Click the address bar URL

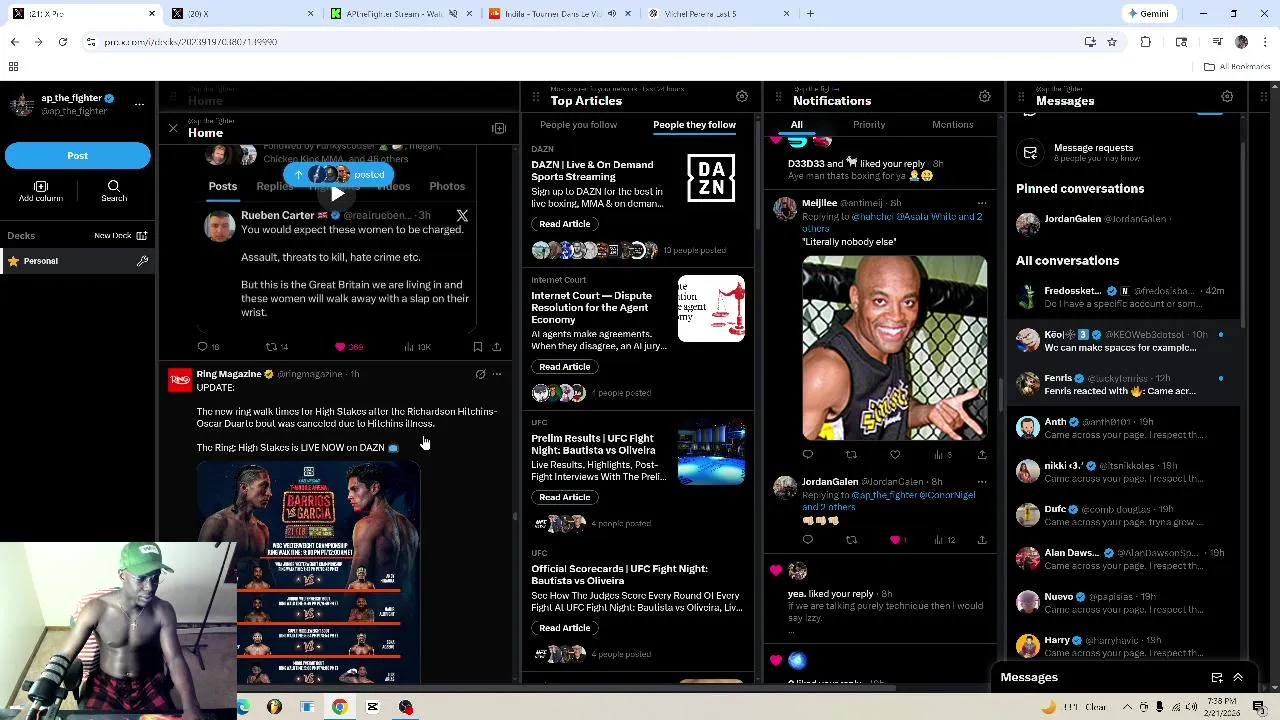click(x=190, y=42)
